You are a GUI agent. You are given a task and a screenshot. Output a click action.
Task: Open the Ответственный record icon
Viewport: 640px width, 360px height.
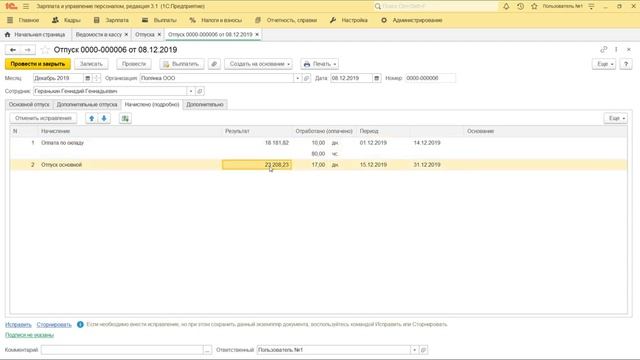423,350
